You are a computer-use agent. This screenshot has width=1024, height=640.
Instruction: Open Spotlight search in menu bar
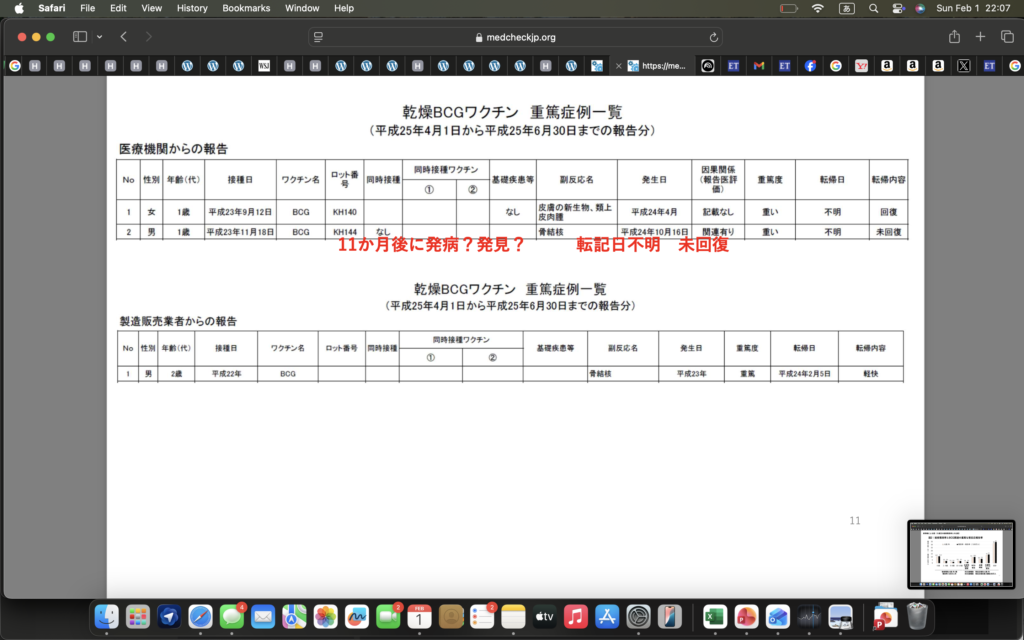click(873, 8)
